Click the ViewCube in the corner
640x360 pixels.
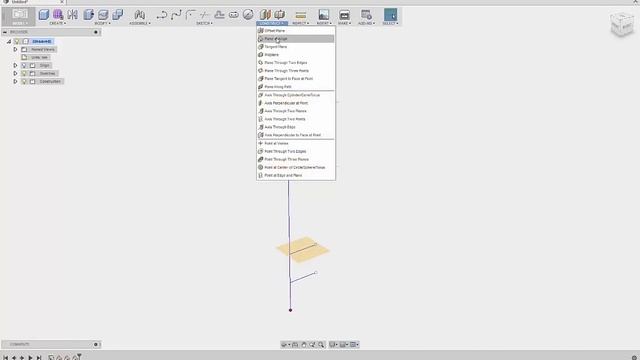pyautogui.click(x=622, y=24)
